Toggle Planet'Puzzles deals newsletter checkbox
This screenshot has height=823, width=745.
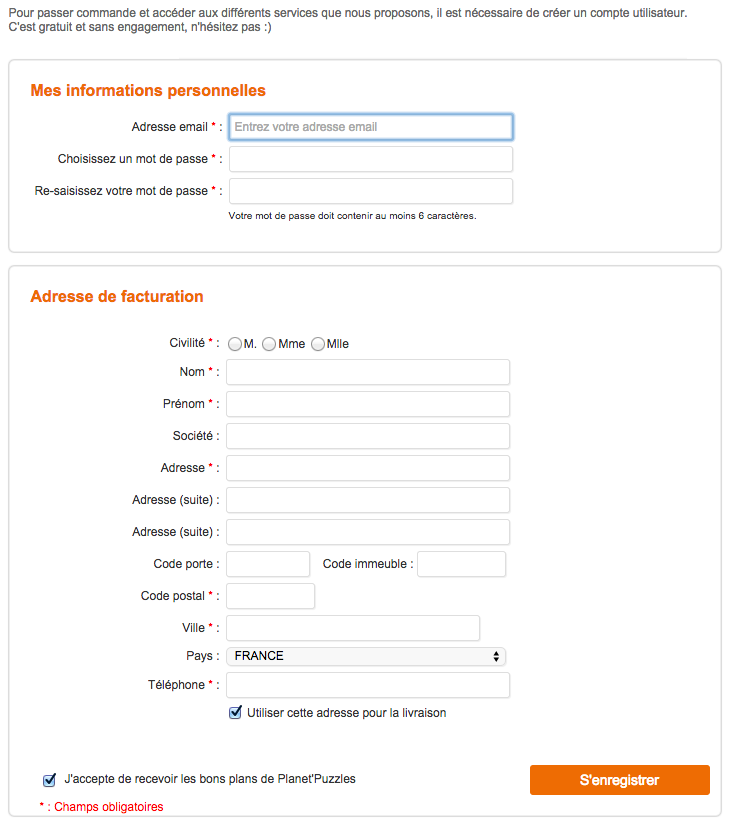pos(49,780)
